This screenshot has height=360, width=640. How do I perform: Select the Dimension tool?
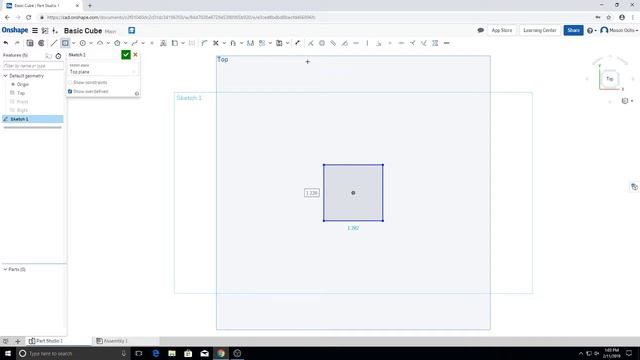[x=298, y=43]
